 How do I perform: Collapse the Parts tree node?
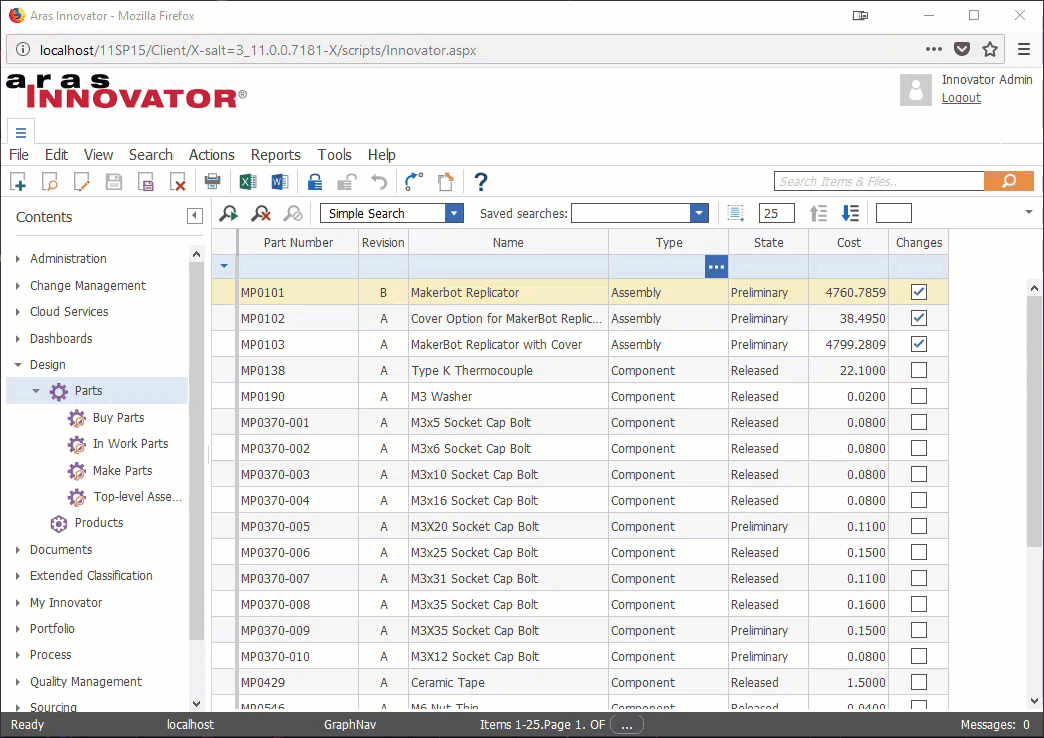click(x=36, y=391)
